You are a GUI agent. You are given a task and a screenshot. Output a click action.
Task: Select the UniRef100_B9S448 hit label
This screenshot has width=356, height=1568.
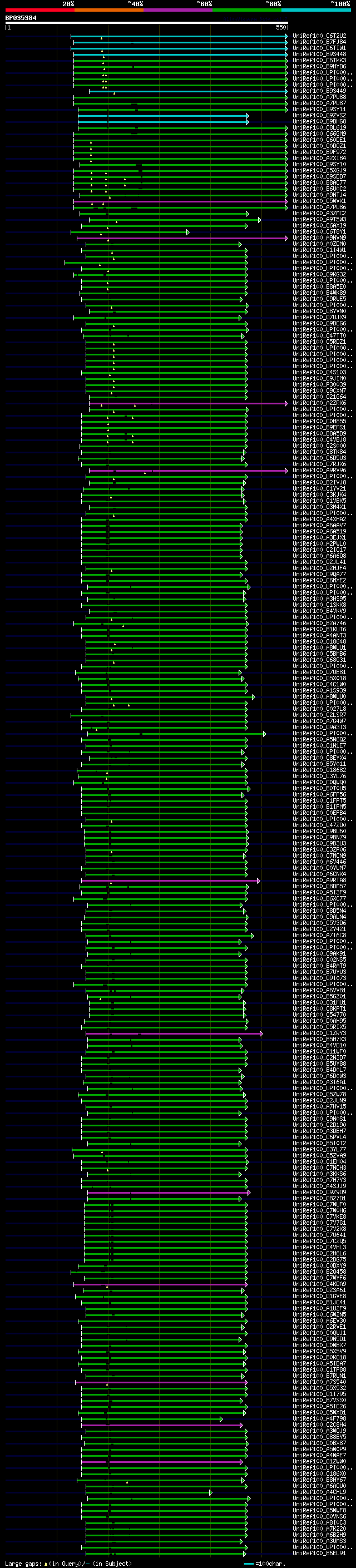319,54
